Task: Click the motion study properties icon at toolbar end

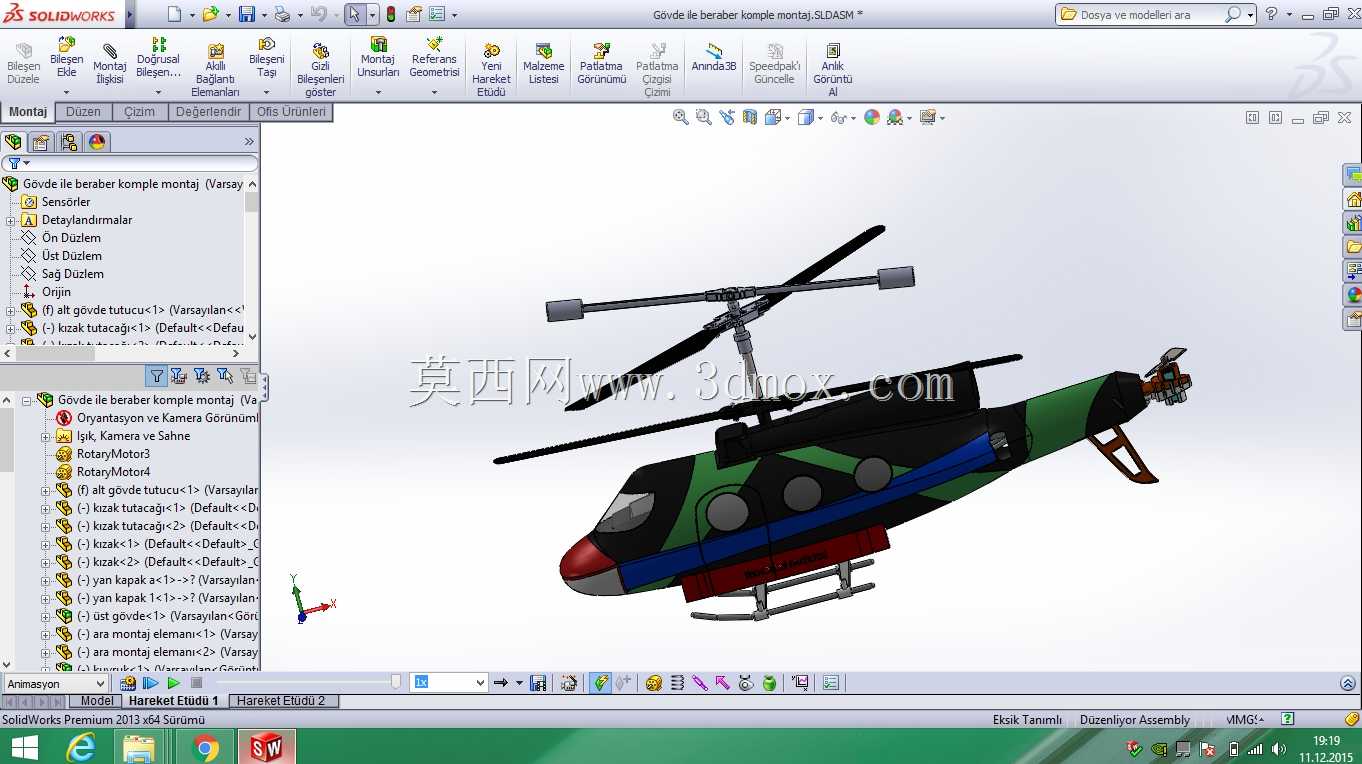Action: click(x=831, y=683)
